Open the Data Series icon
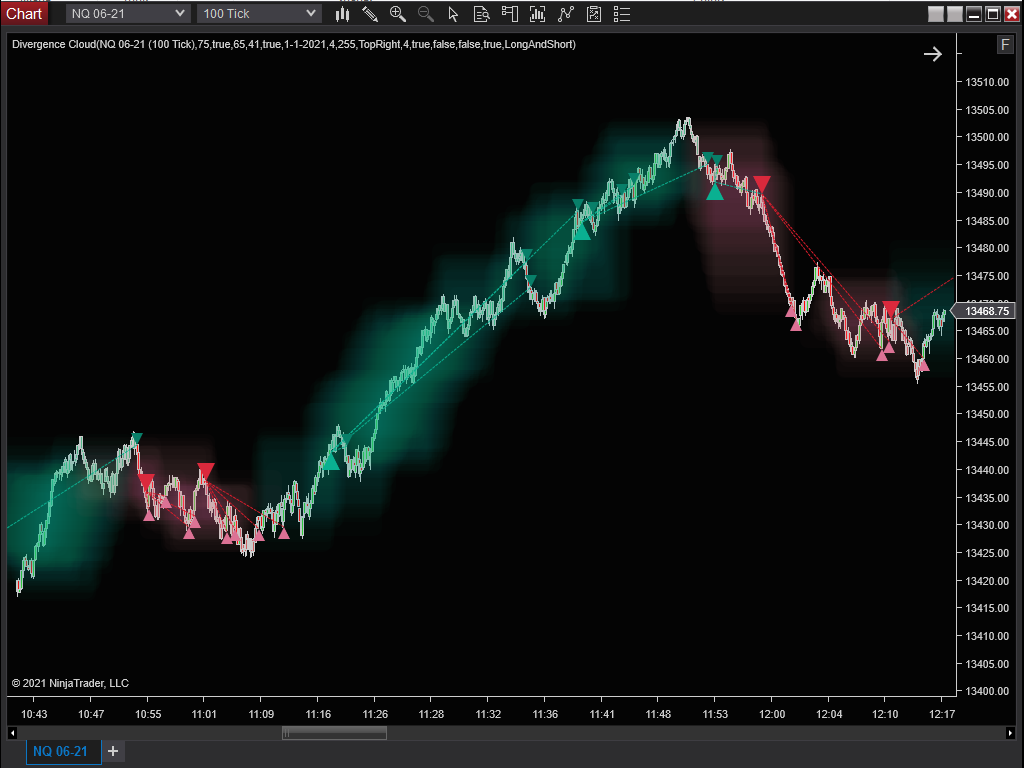1024x768 pixels. coord(538,14)
